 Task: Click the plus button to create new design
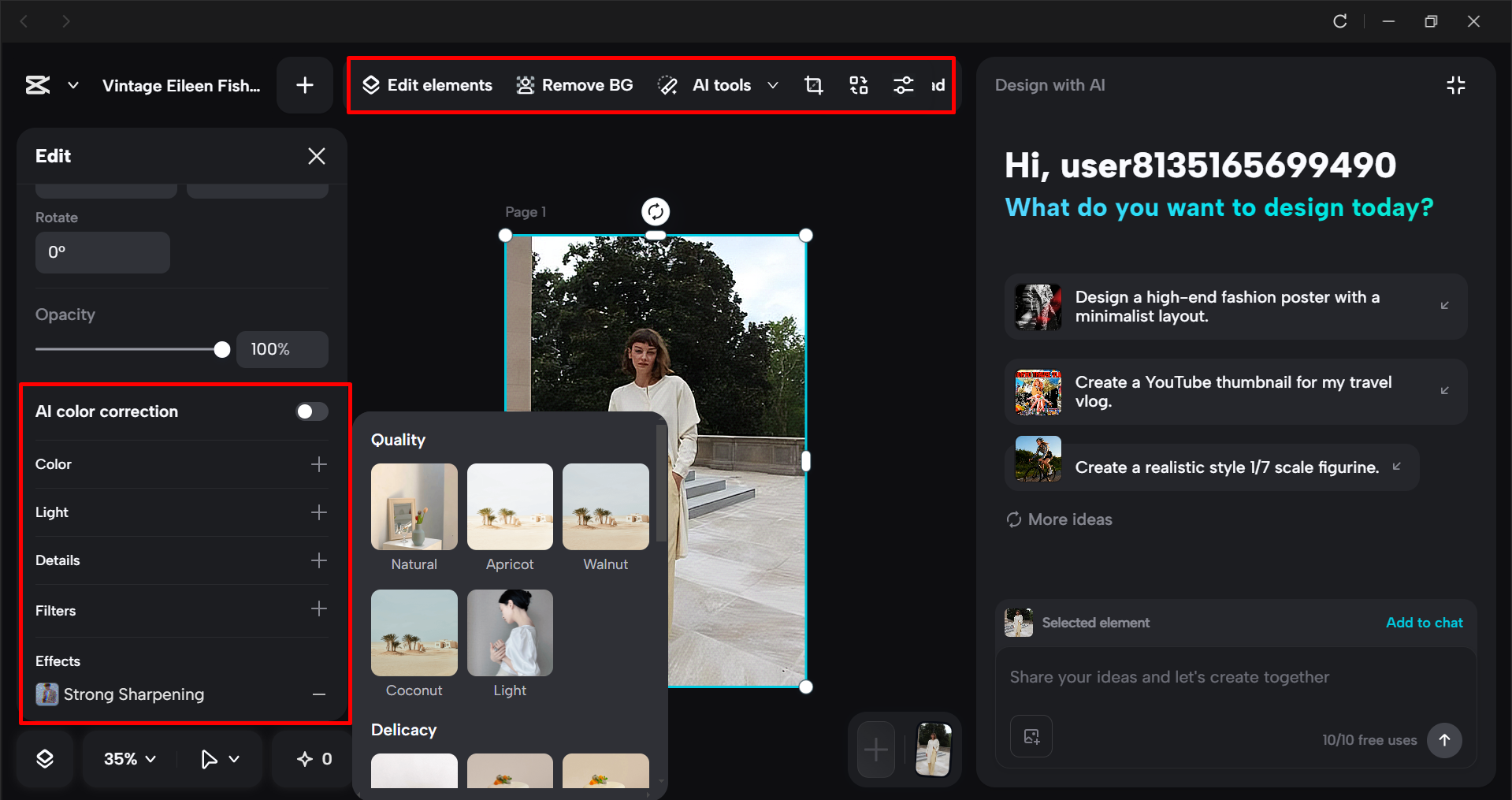(x=304, y=84)
